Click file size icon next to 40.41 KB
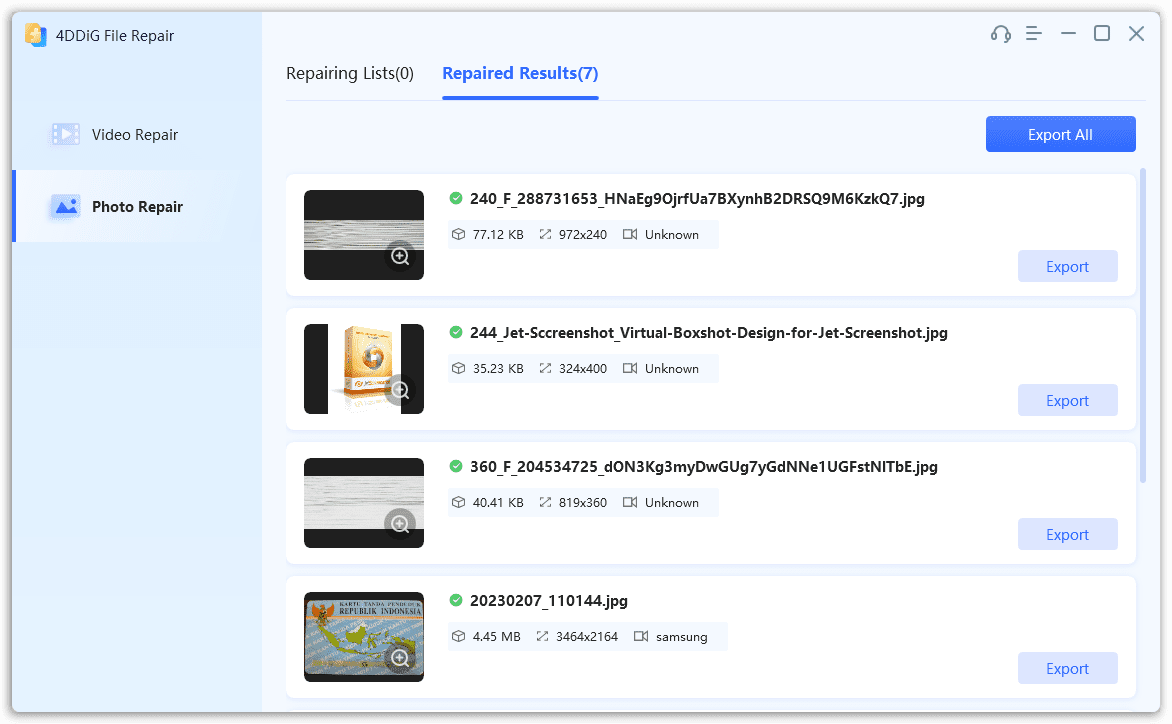Screen dimensions: 1172x724 458,502
